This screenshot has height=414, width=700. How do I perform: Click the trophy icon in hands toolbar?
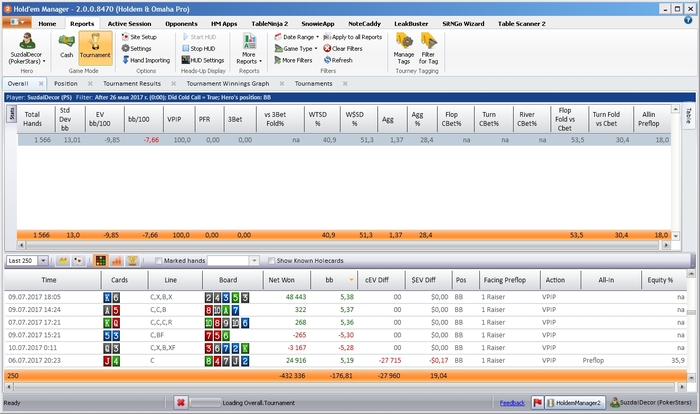(132, 260)
